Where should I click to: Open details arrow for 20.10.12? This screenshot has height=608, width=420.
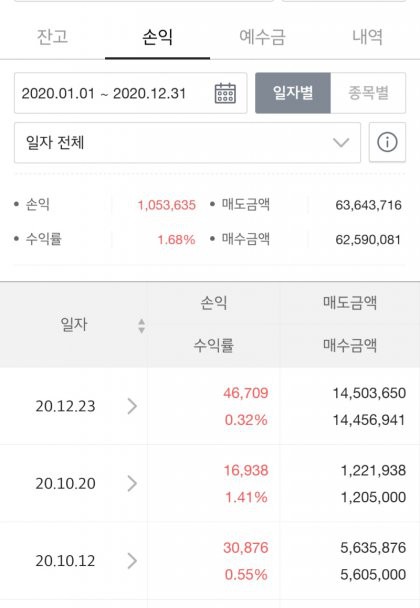pos(132,561)
